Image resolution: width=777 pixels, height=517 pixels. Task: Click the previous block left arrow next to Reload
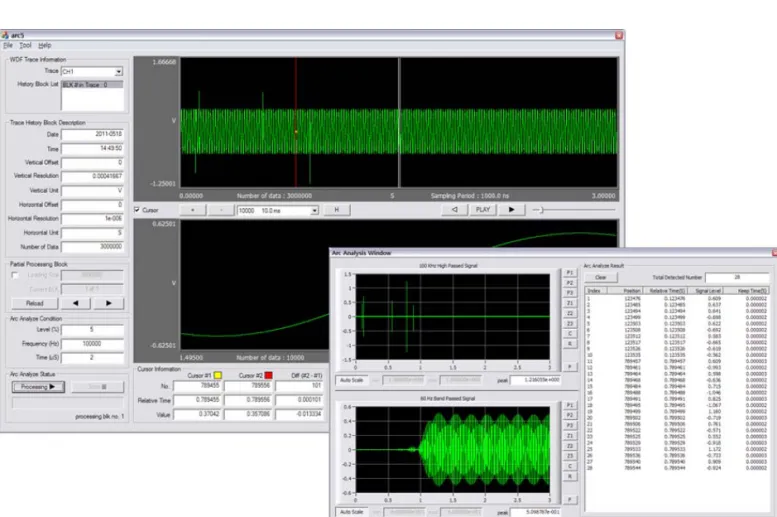pos(75,303)
